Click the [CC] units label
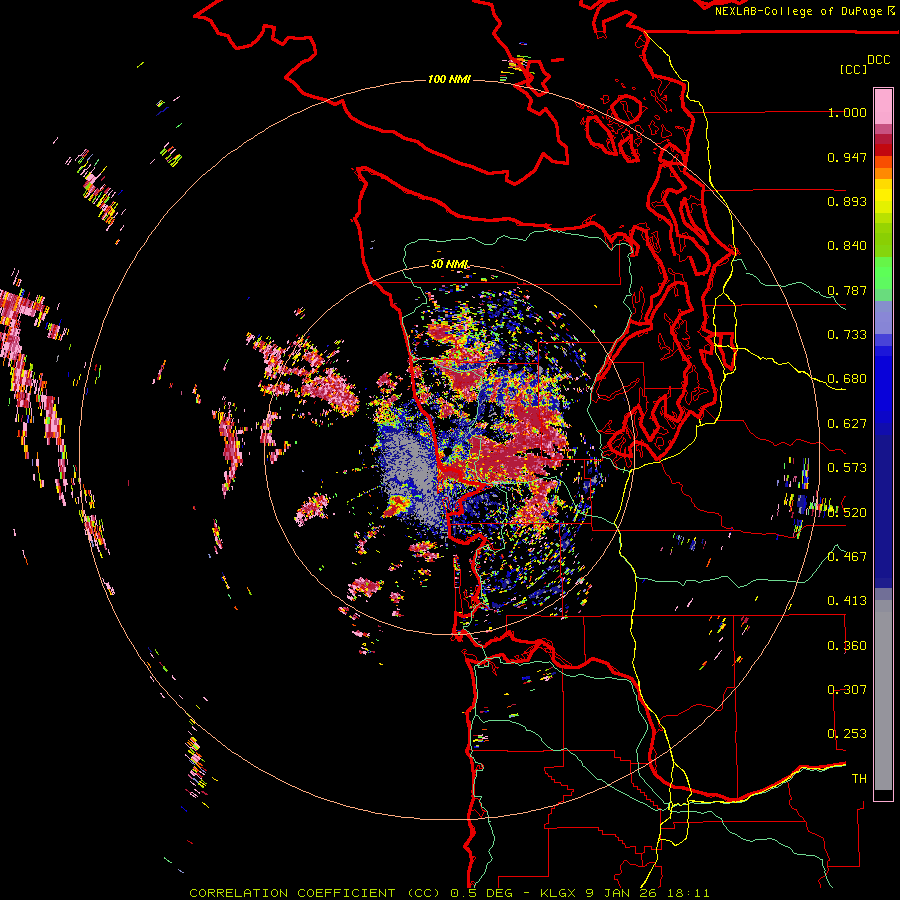This screenshot has width=900, height=900. pos(853,69)
